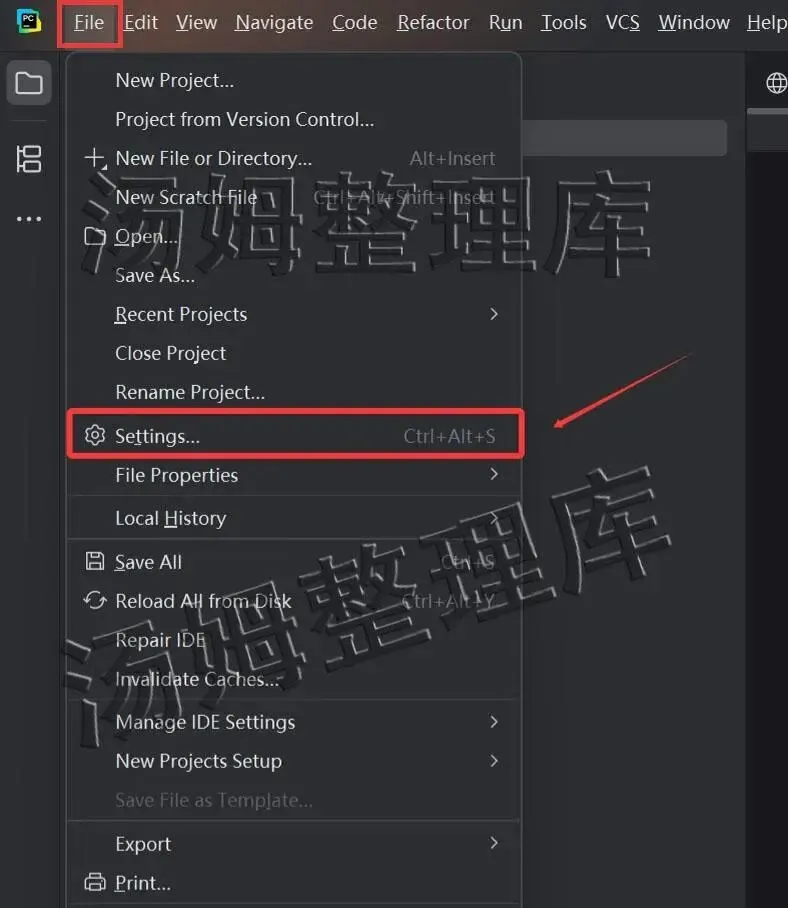Image resolution: width=788 pixels, height=908 pixels.
Task: Click the three-dots More tool windows icon
Action: (x=29, y=219)
